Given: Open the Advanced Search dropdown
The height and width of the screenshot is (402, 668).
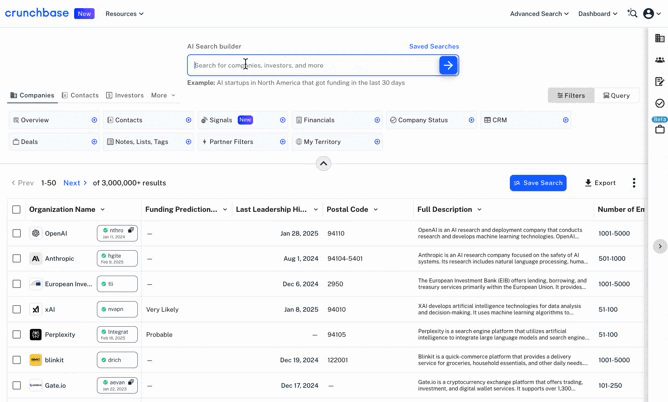Looking at the screenshot, I should coord(539,14).
